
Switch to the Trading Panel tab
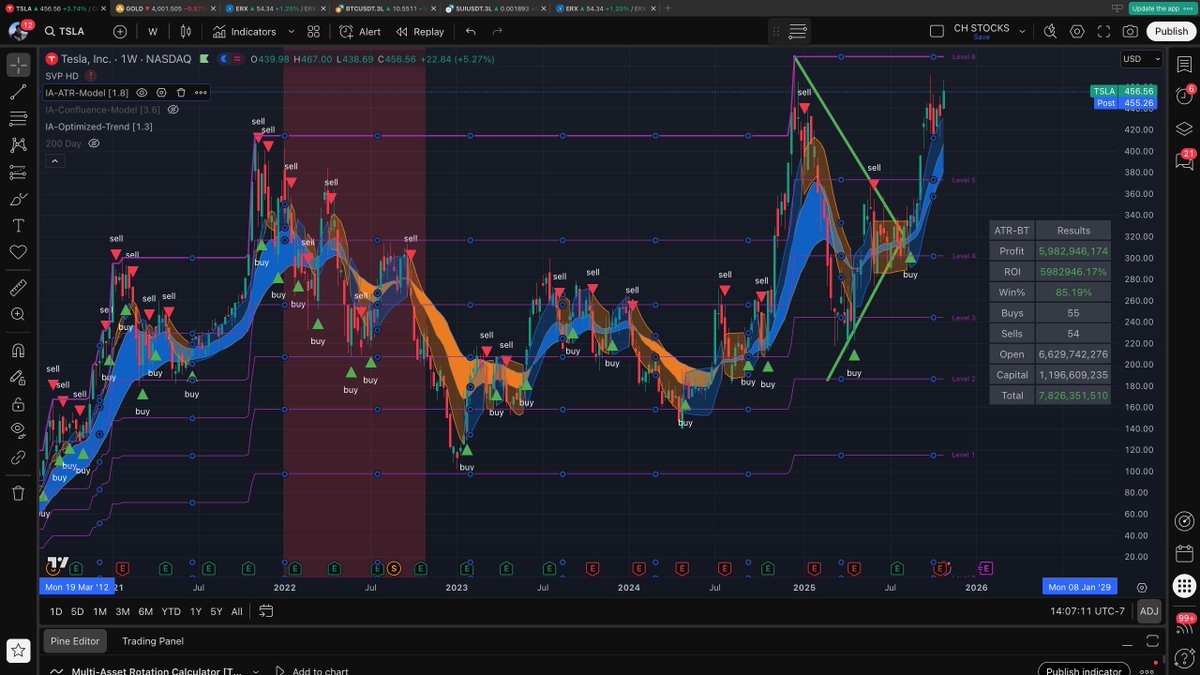pyautogui.click(x=152, y=641)
